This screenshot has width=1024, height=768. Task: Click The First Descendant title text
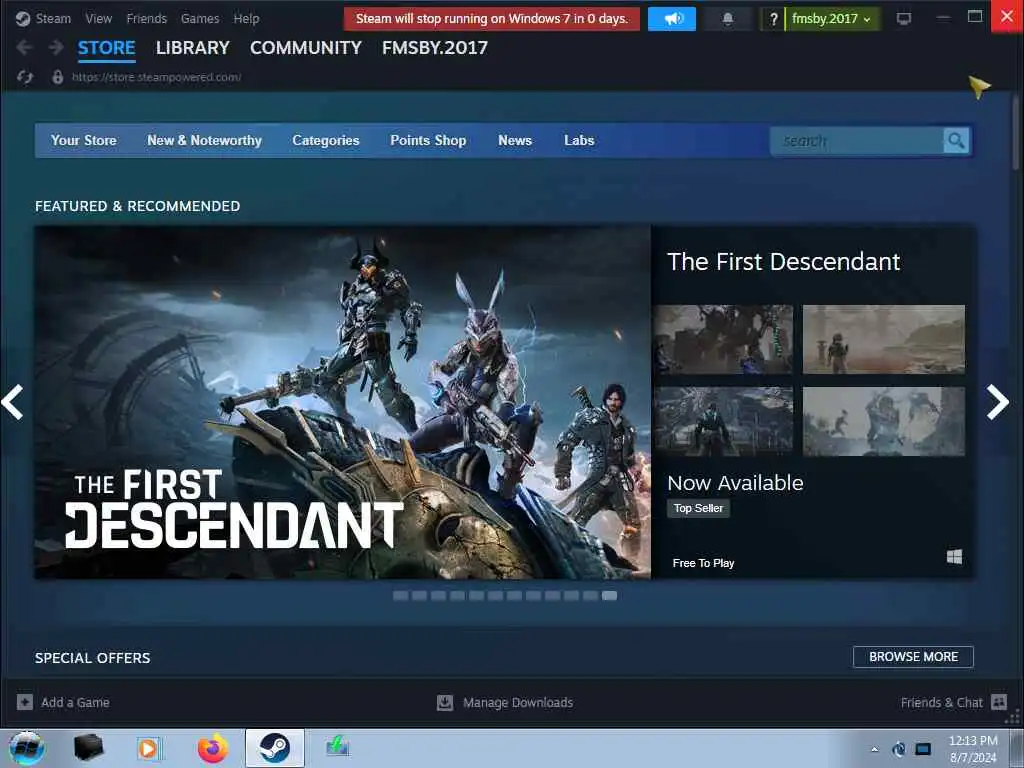tap(784, 262)
